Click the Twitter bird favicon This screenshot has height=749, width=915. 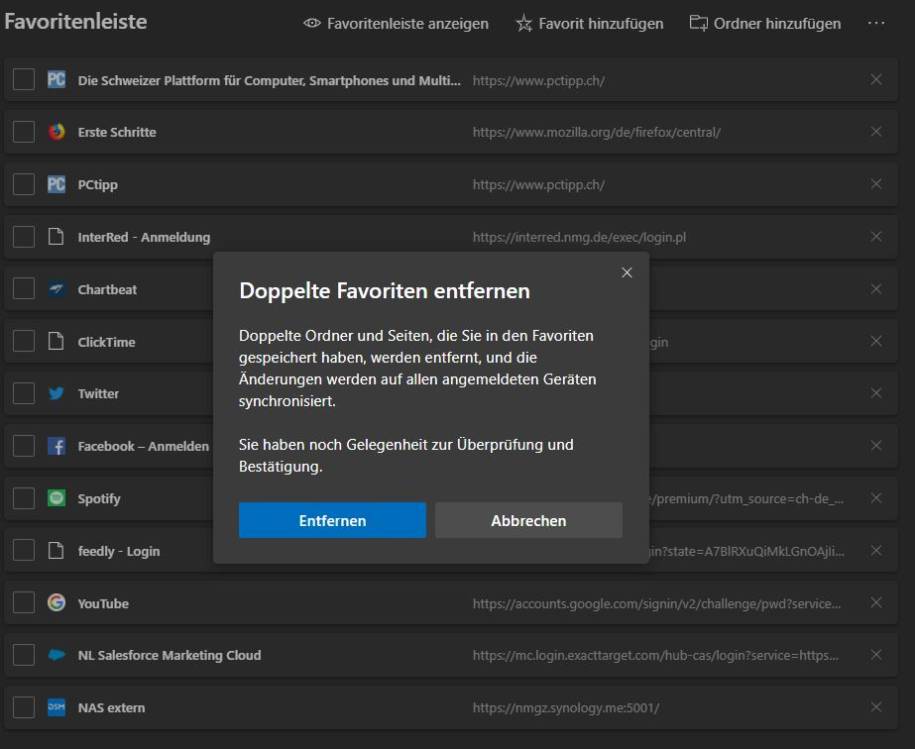pyautogui.click(x=57, y=393)
